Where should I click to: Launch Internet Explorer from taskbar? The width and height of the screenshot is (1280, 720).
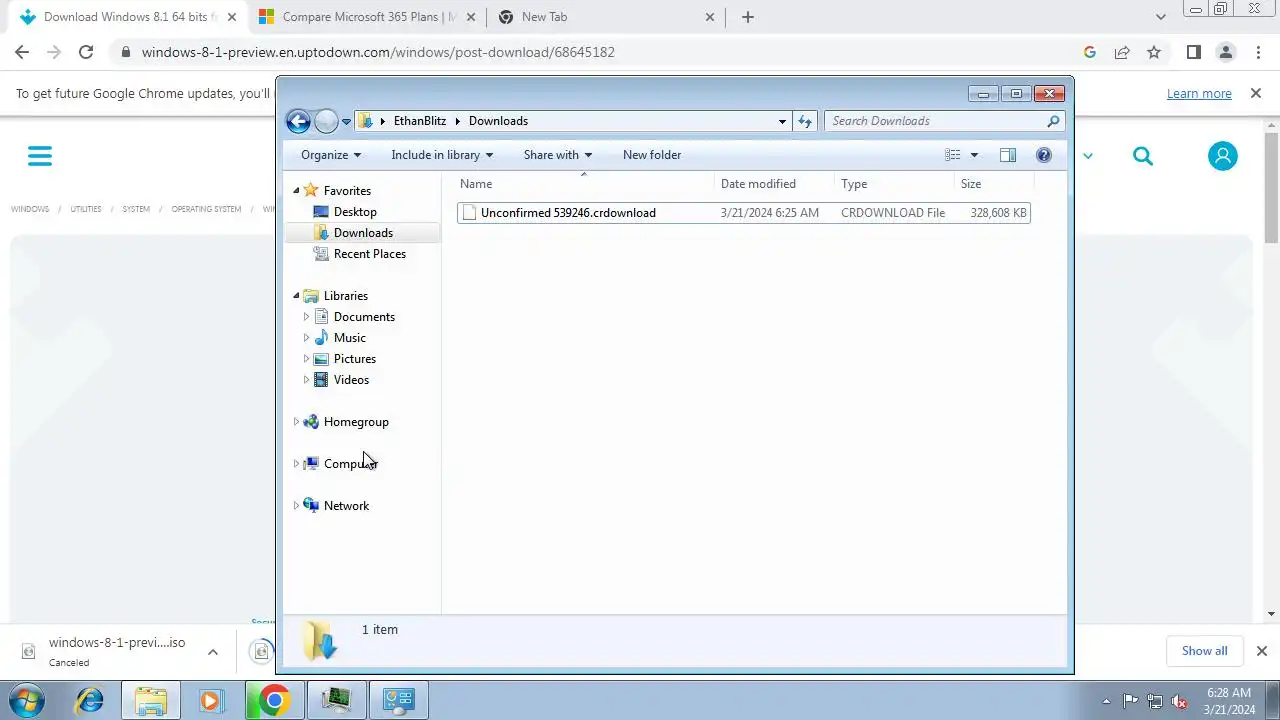(90, 700)
